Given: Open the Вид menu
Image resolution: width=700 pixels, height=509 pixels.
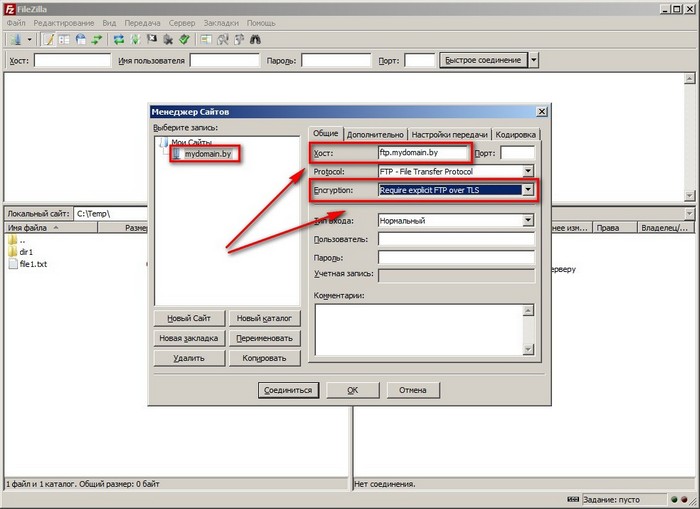Looking at the screenshot, I should tap(109, 23).
